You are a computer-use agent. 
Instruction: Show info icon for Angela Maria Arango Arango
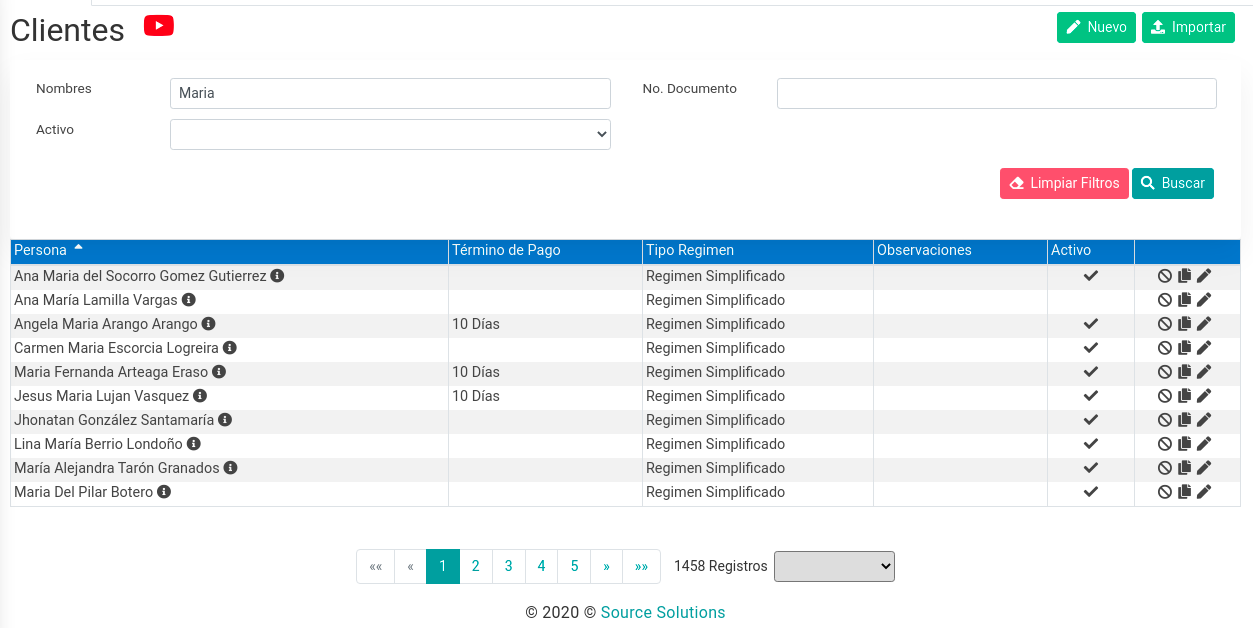pos(209,324)
